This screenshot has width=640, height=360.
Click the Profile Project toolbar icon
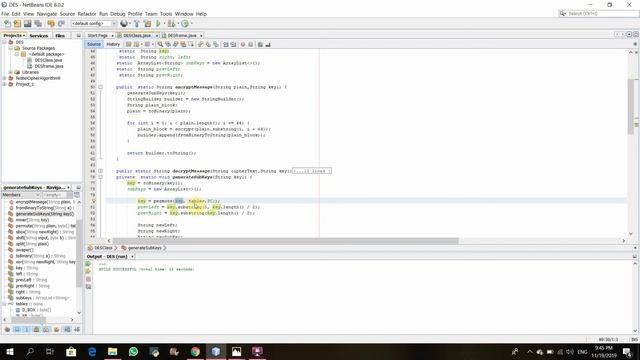click(x=185, y=24)
